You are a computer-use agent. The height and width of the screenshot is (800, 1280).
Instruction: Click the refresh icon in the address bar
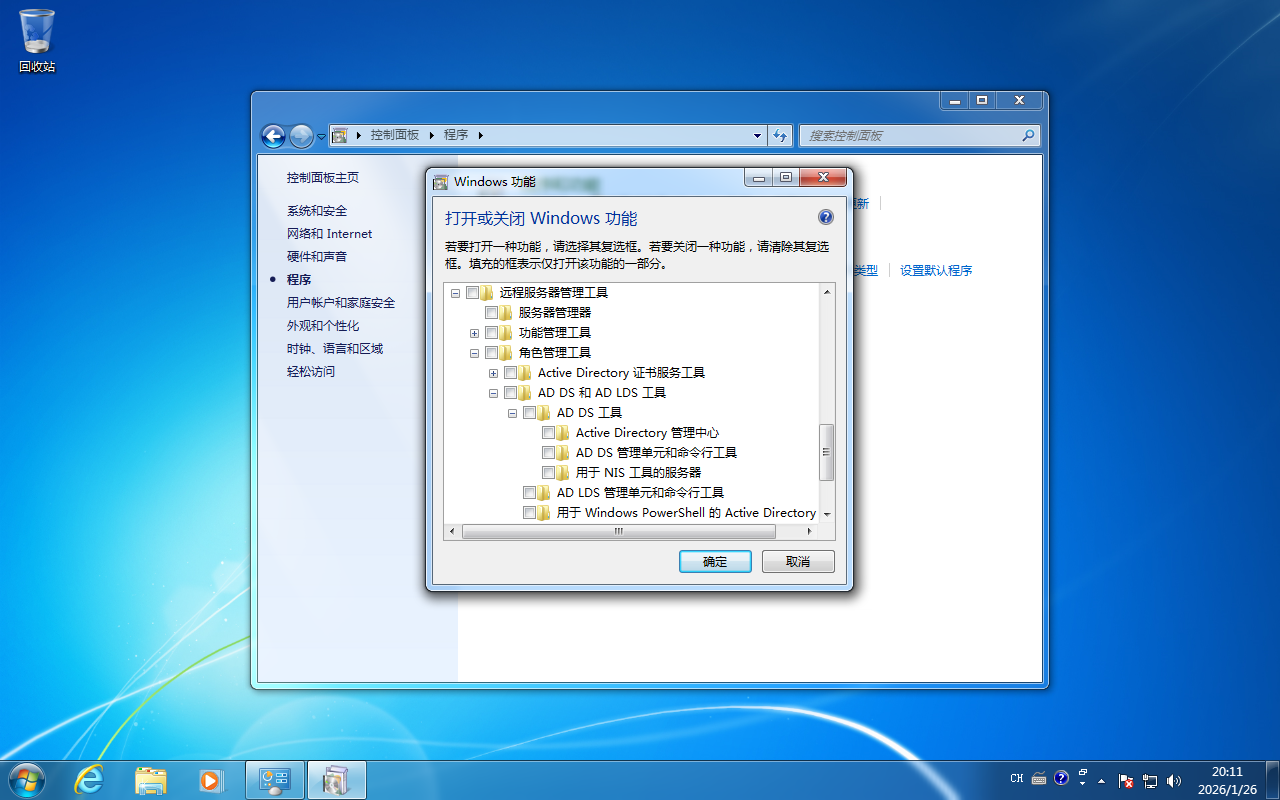coord(780,135)
